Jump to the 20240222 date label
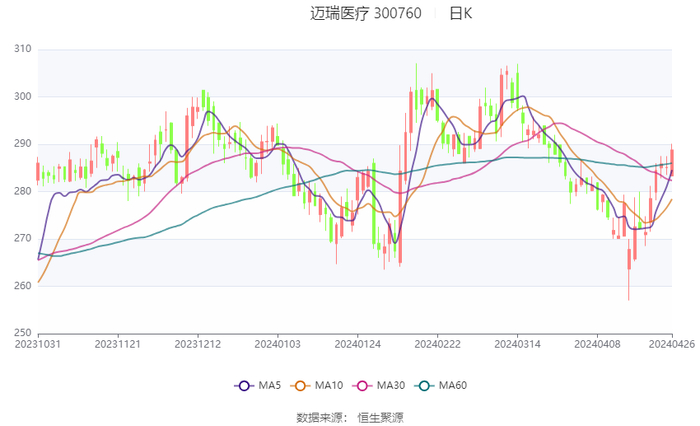 (437, 343)
